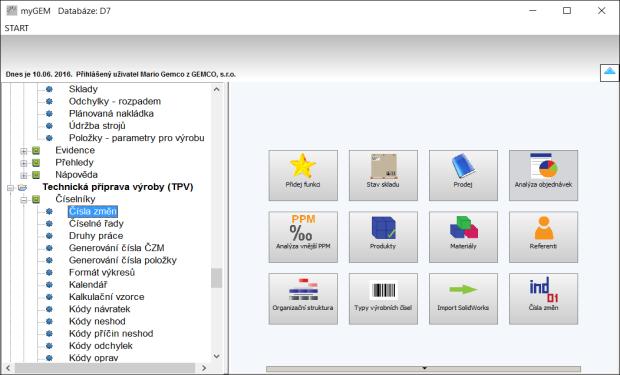Click the gear icon next to Kódy neshod
This screenshot has width=620, height=375.
click(x=49, y=321)
